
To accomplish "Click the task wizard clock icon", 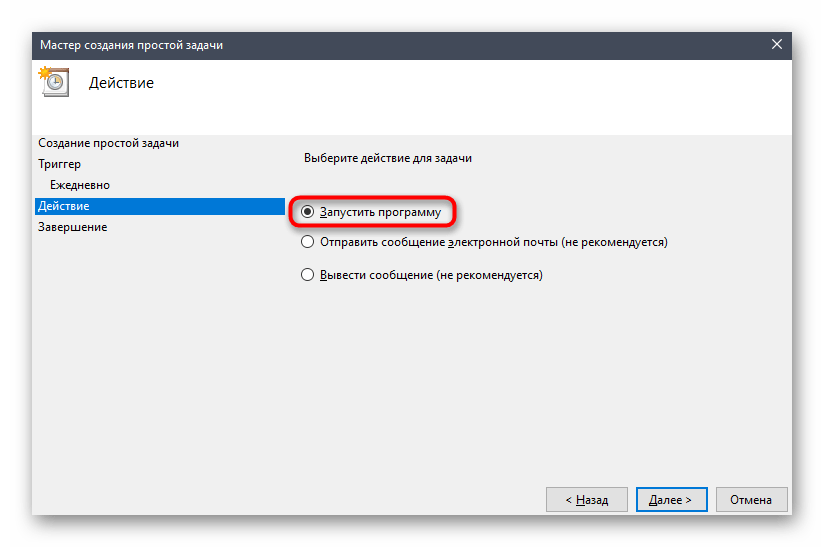I will click(53, 82).
